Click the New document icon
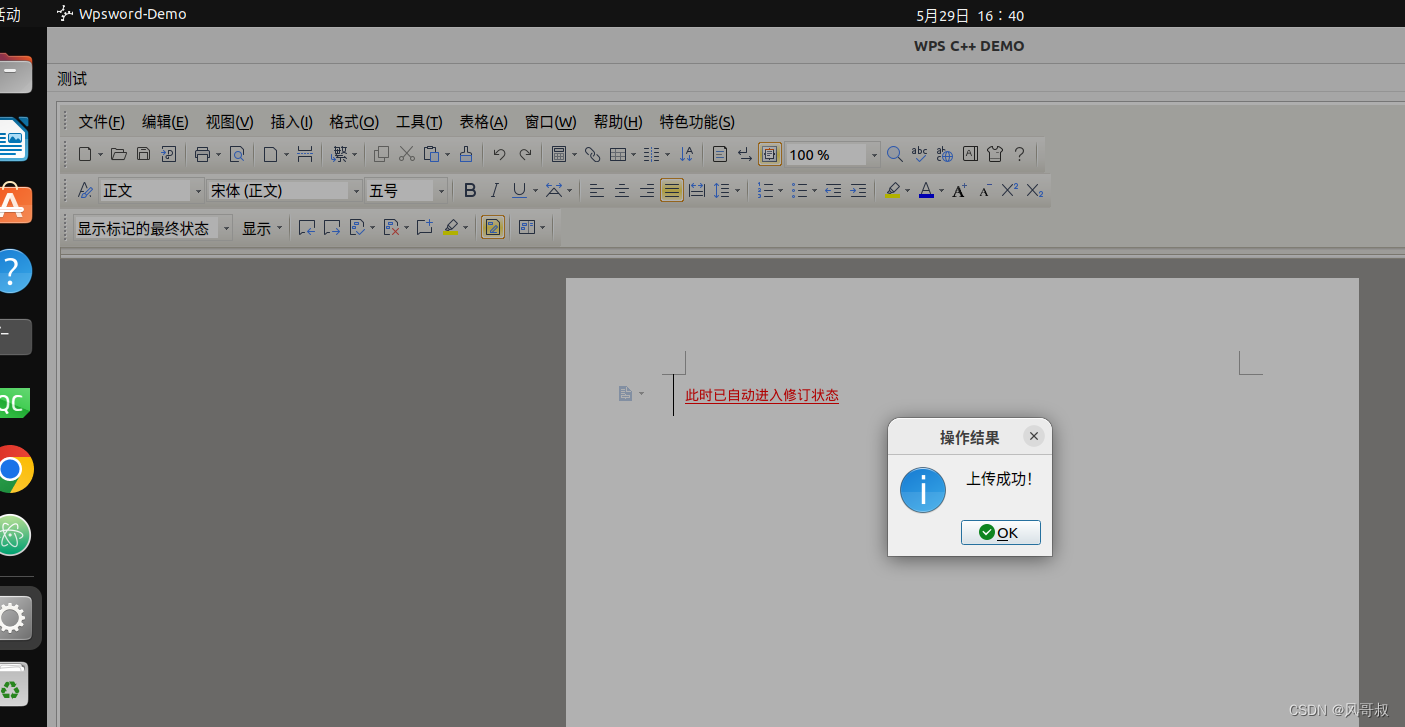The height and width of the screenshot is (727, 1405). pos(85,154)
